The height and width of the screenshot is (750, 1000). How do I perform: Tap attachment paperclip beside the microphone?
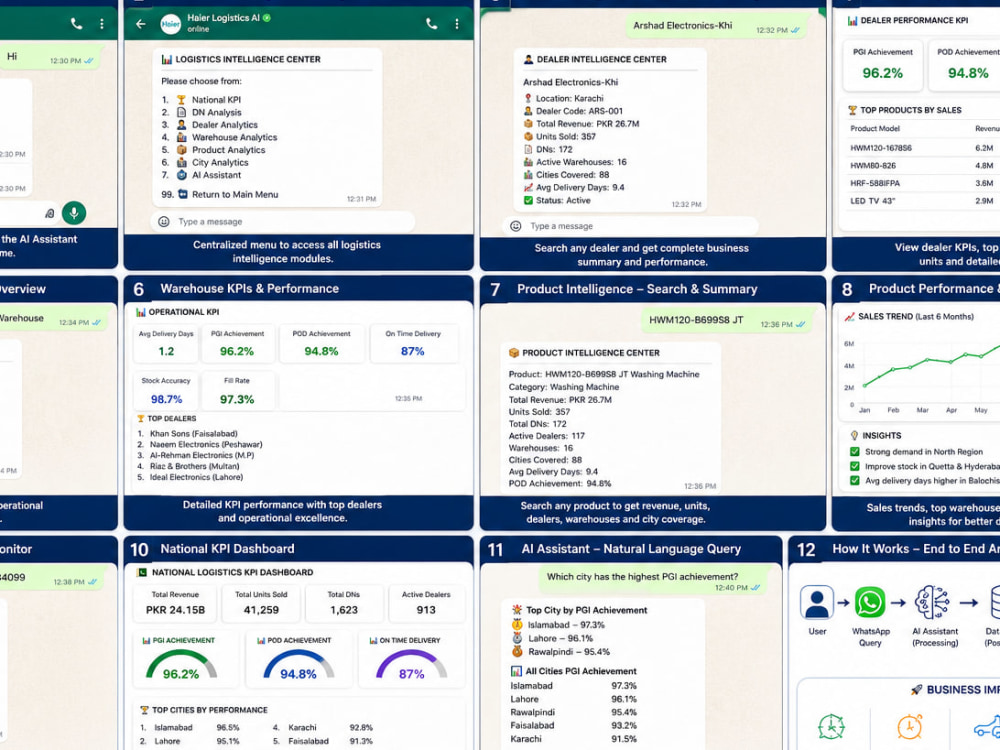50,214
